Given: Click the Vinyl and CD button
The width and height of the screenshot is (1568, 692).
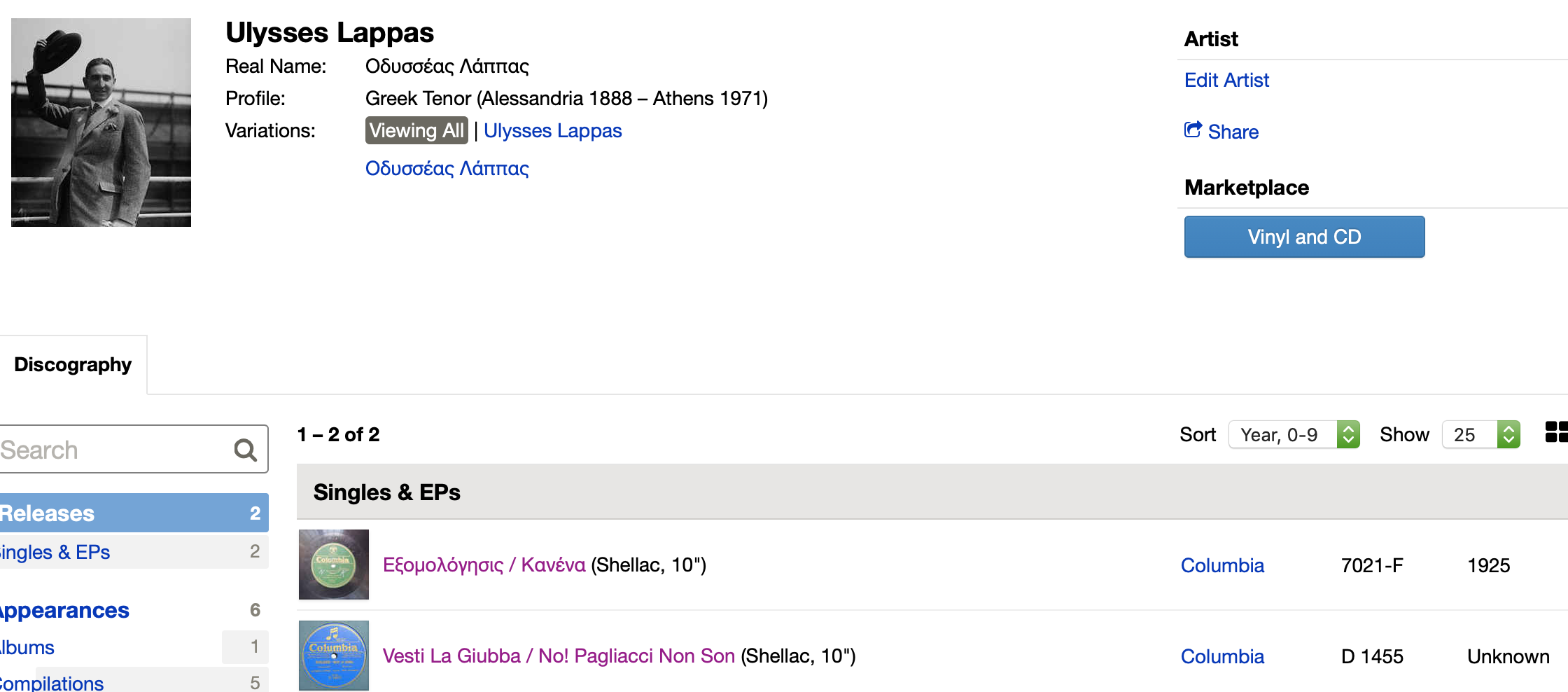Looking at the screenshot, I should click(1303, 237).
